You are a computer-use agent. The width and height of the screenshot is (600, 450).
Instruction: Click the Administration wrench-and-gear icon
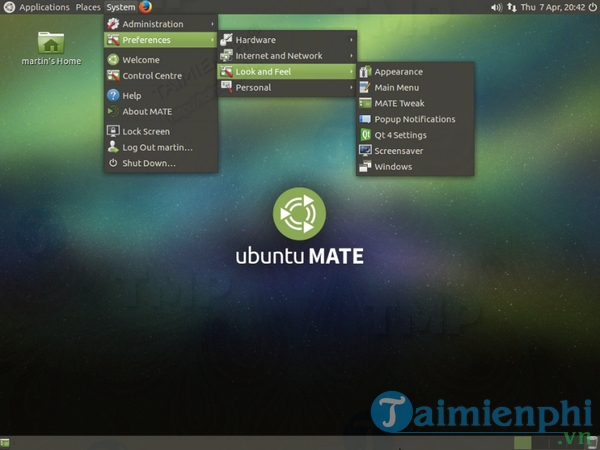pyautogui.click(x=113, y=24)
